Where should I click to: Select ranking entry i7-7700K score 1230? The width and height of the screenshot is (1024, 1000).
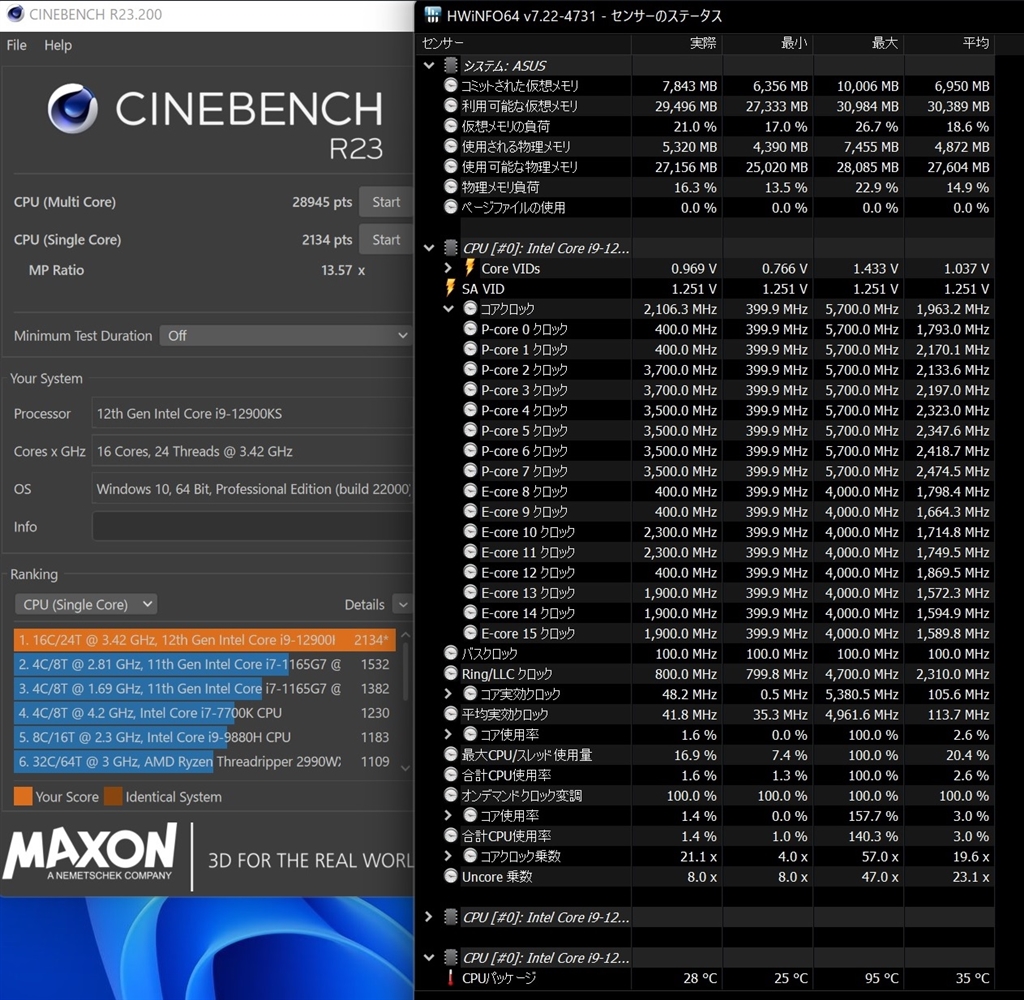tap(204, 713)
